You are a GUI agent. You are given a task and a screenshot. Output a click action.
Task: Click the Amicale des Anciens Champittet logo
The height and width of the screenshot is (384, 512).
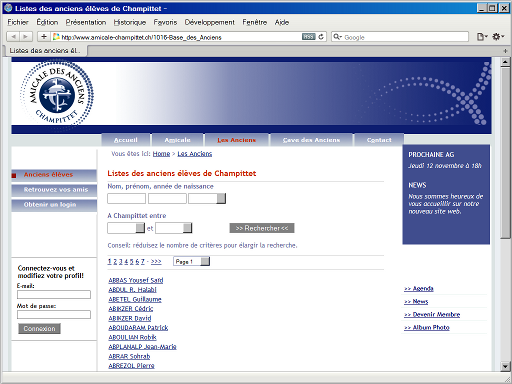[57, 94]
